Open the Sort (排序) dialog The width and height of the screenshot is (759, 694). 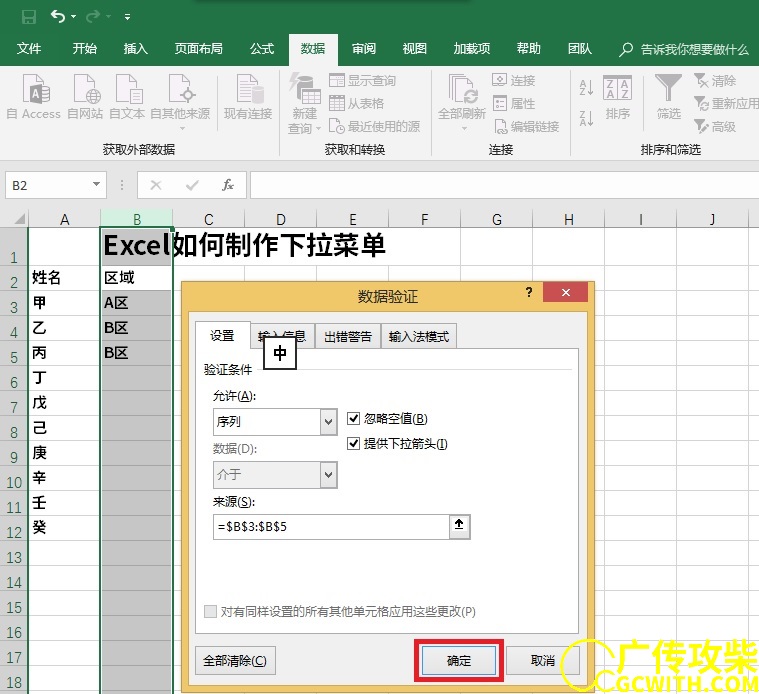point(618,97)
